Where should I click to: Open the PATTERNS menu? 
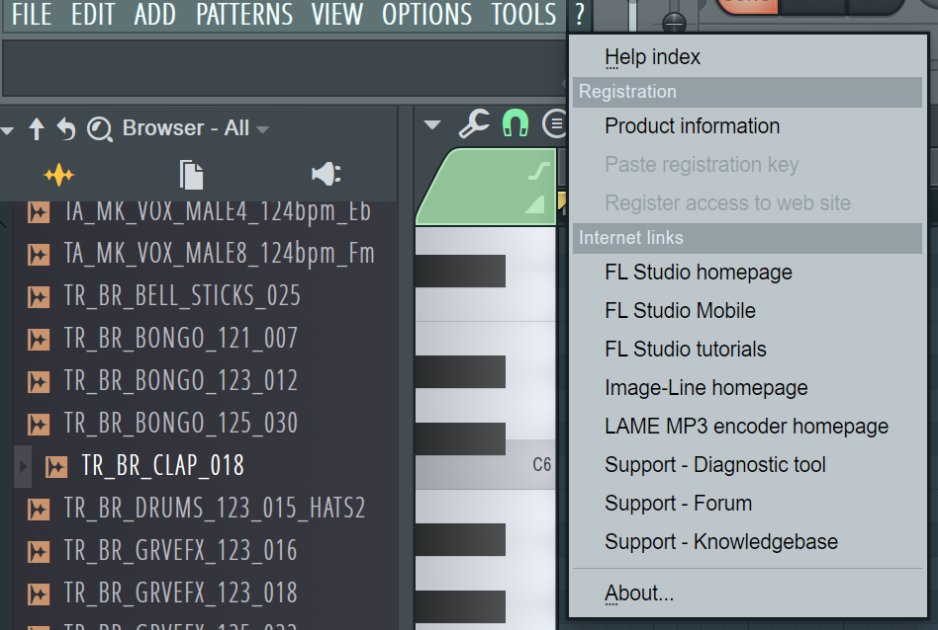(245, 14)
